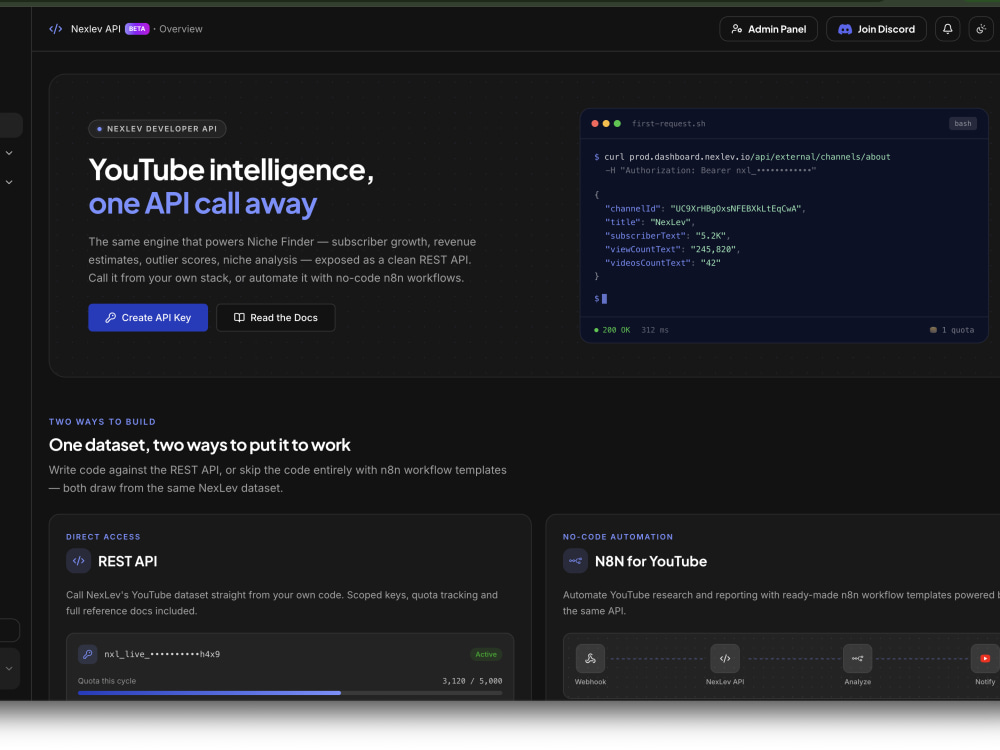Click the REST API heading

point(128,561)
